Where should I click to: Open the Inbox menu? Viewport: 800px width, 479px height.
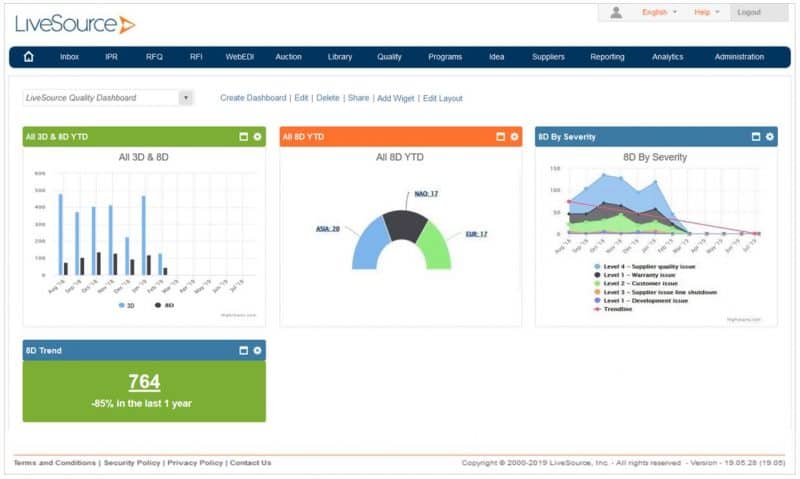click(69, 57)
